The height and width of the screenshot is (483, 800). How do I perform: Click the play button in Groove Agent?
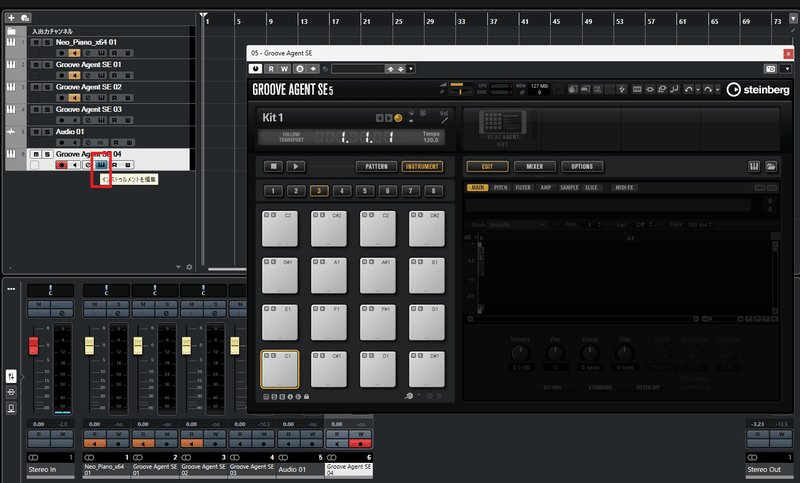coord(295,166)
